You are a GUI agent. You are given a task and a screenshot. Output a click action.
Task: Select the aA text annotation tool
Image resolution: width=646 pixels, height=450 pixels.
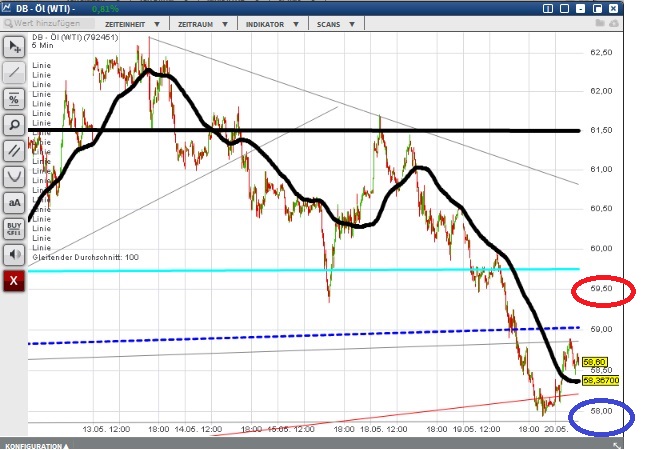tap(14, 203)
